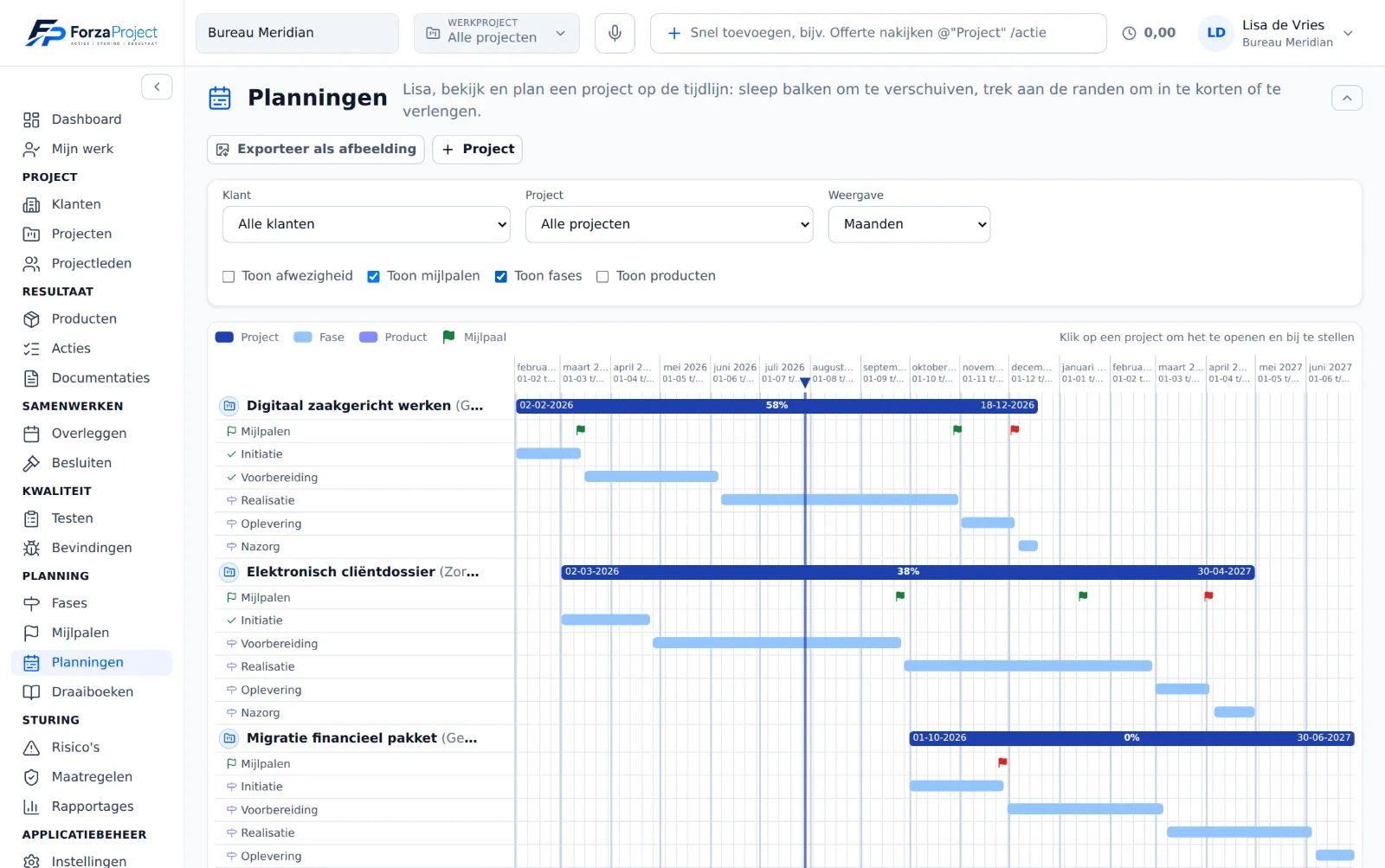Open Draaiboeken in sidebar
Image resolution: width=1385 pixels, height=868 pixels.
[x=92, y=691]
